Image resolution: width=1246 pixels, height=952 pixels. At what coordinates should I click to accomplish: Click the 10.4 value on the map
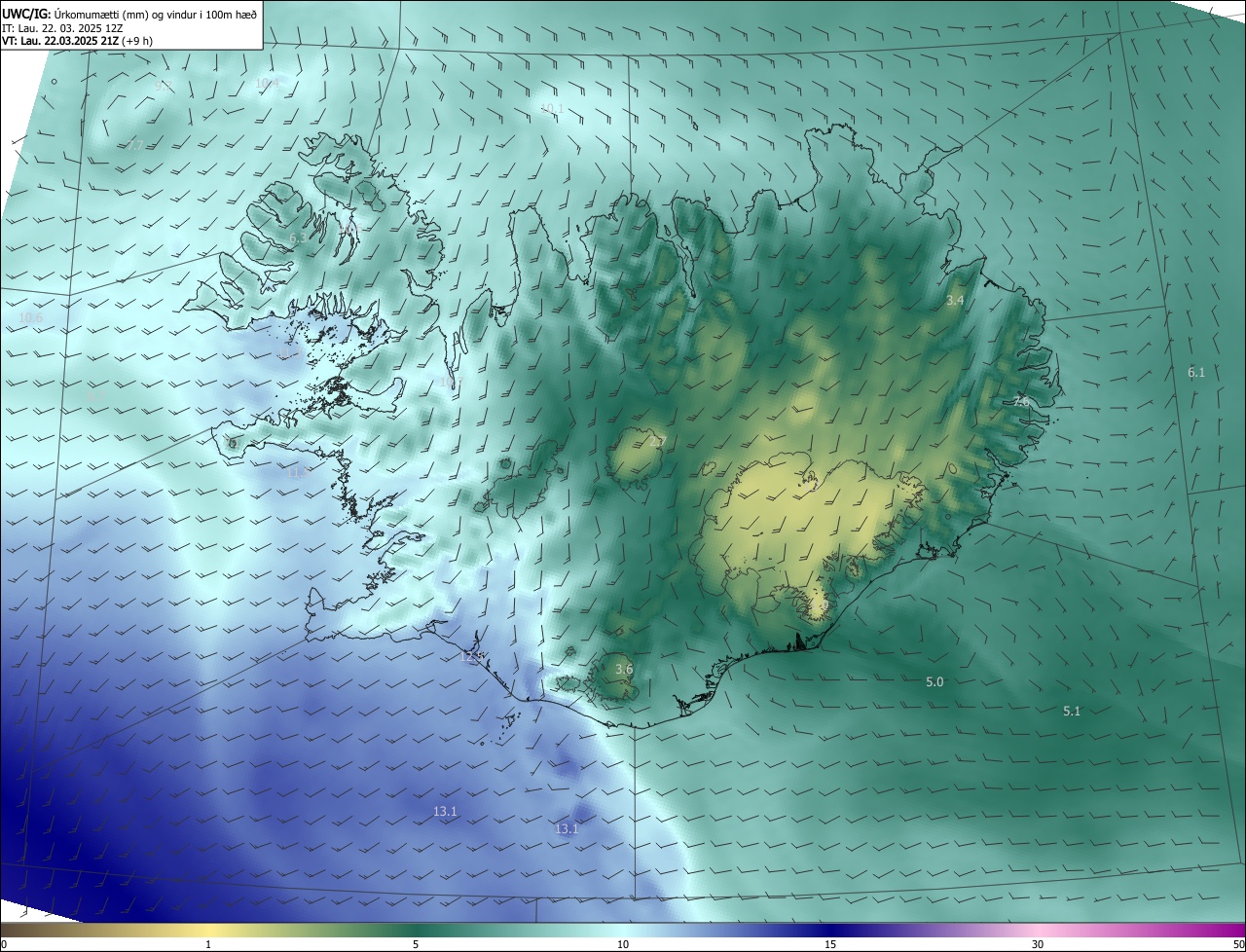267,84
